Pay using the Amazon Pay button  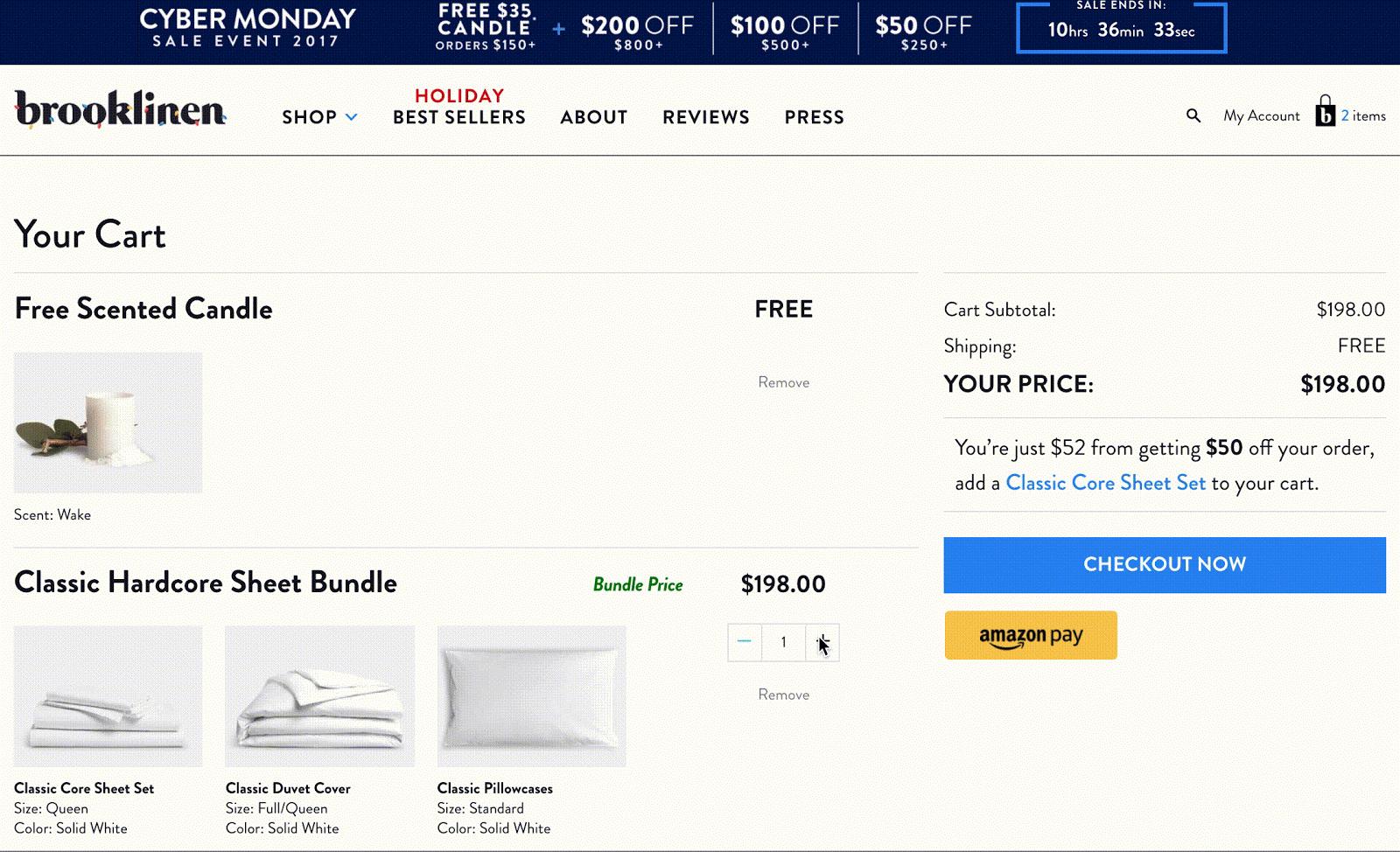coord(1030,635)
